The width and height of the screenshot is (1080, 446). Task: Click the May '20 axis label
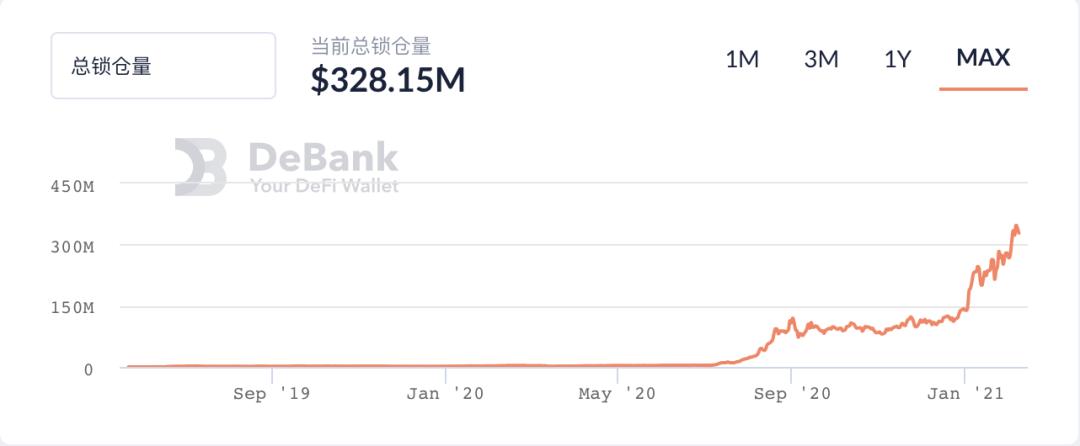617,394
